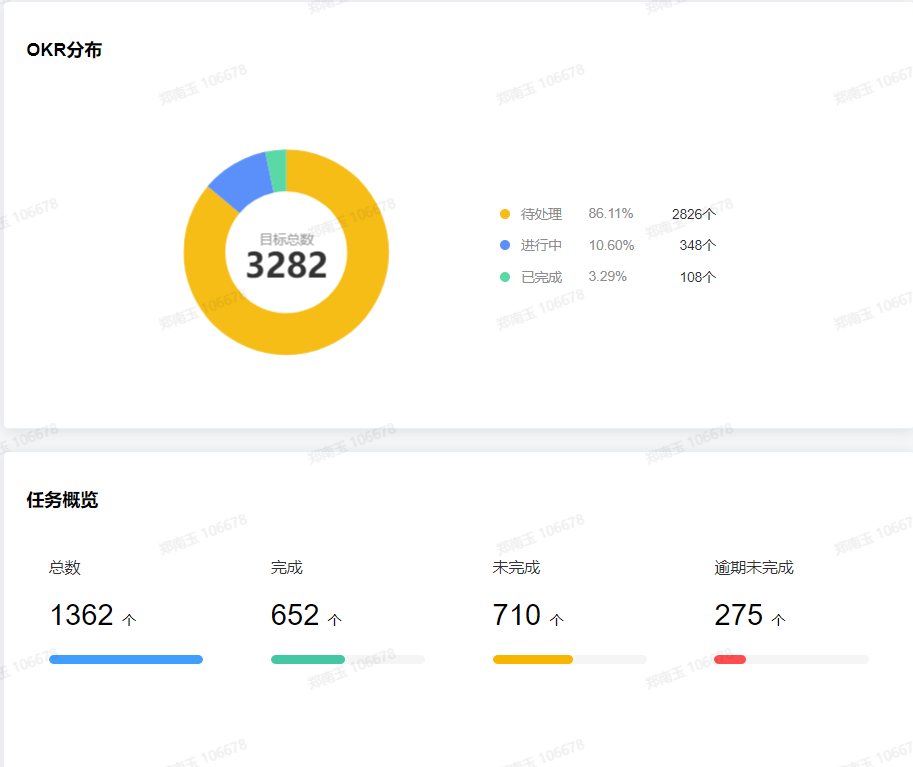Click the 108个 count value
Image resolution: width=913 pixels, height=767 pixels.
(x=698, y=277)
